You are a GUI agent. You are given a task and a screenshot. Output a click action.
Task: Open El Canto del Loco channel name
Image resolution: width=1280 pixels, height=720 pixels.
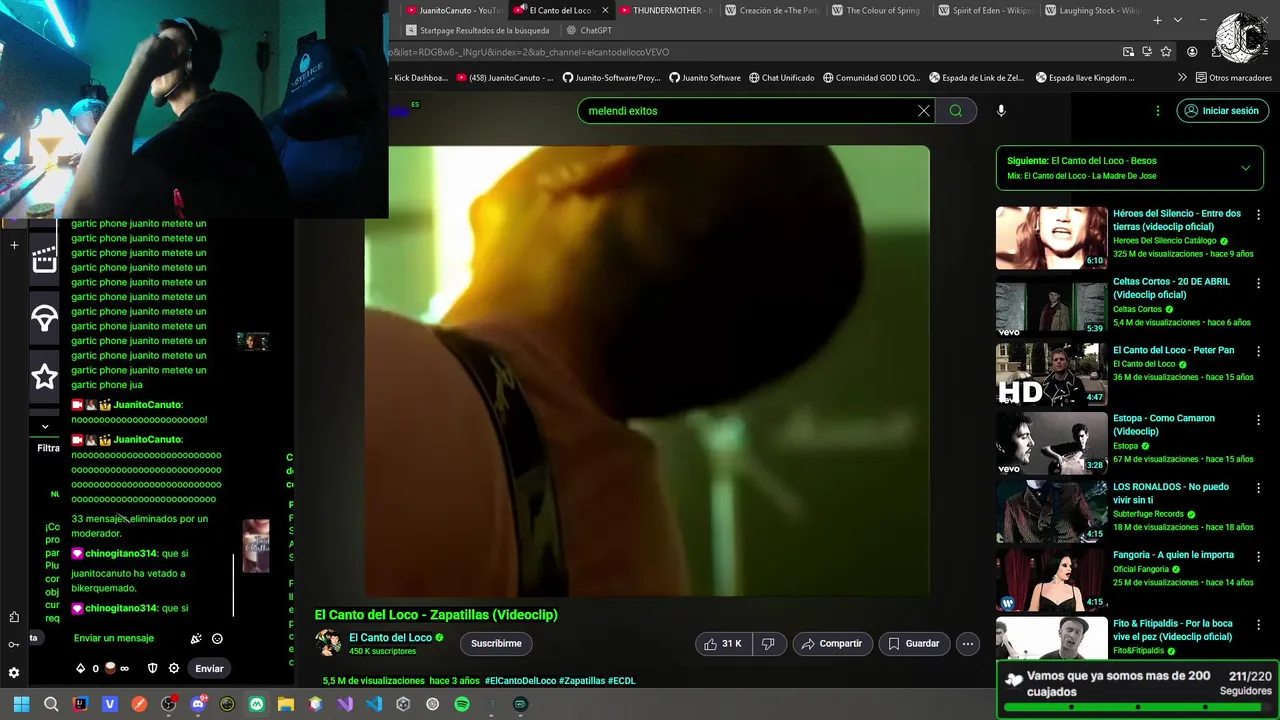(390, 637)
